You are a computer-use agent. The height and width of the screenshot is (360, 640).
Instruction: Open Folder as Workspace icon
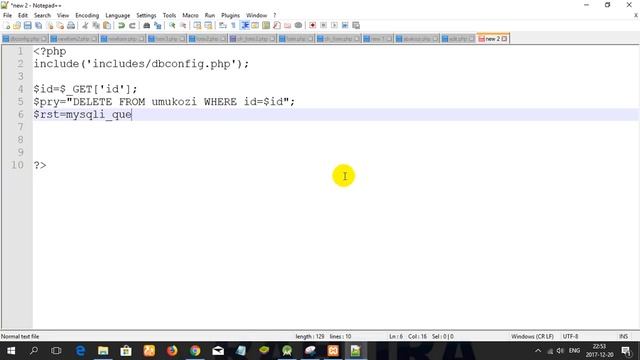tap(288, 25)
